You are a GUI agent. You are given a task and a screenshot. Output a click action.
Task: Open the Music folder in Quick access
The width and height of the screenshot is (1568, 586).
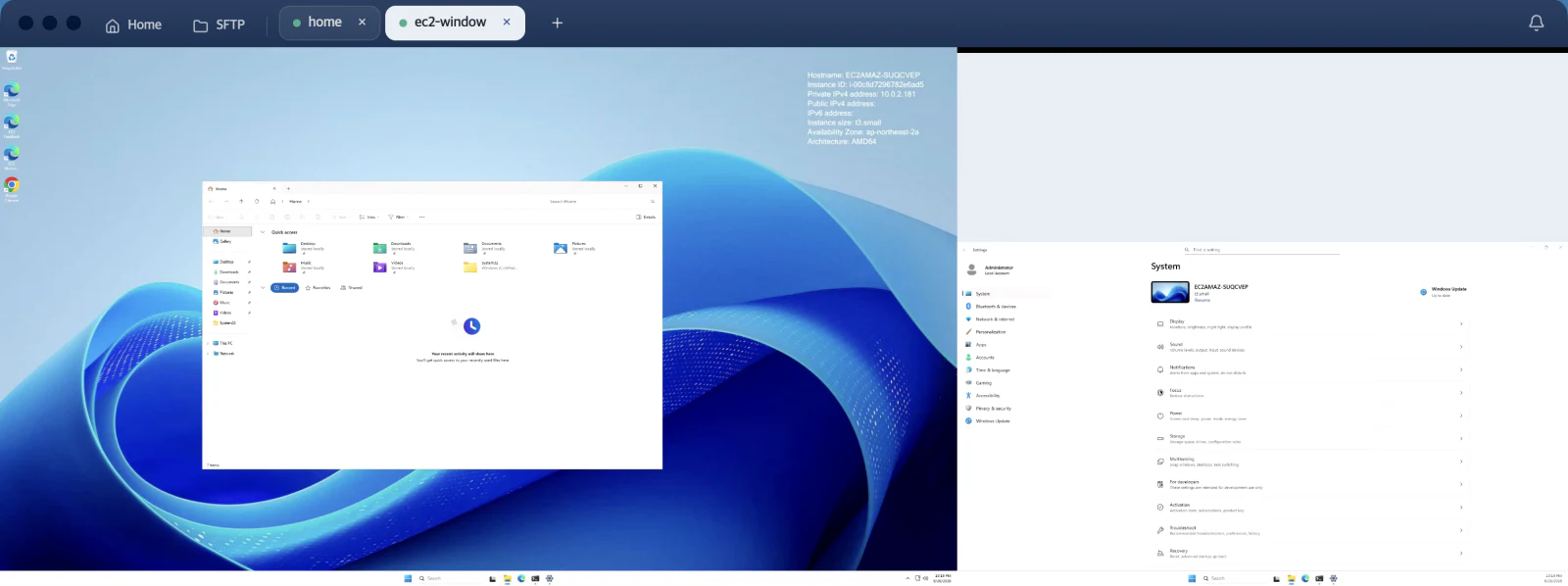click(x=305, y=267)
